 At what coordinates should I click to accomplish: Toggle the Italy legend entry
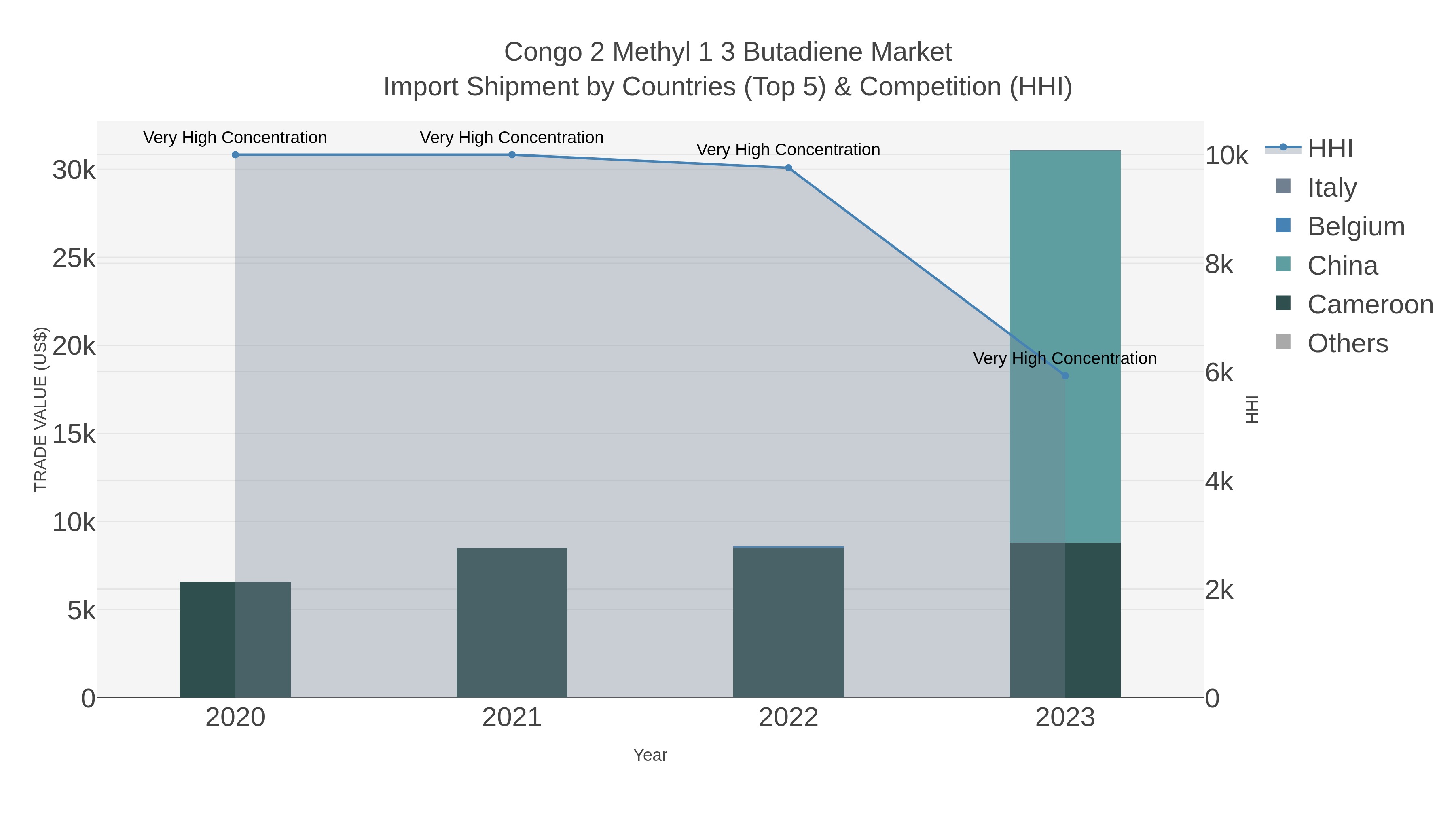click(x=1316, y=187)
